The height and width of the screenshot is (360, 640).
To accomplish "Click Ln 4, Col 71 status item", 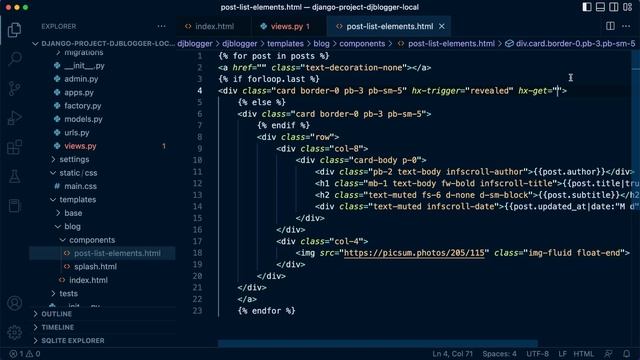I will click(452, 353).
